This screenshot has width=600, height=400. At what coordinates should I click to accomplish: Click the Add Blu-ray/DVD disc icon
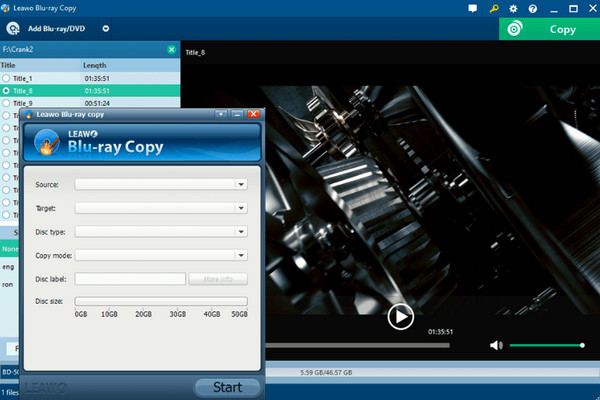click(x=13, y=28)
